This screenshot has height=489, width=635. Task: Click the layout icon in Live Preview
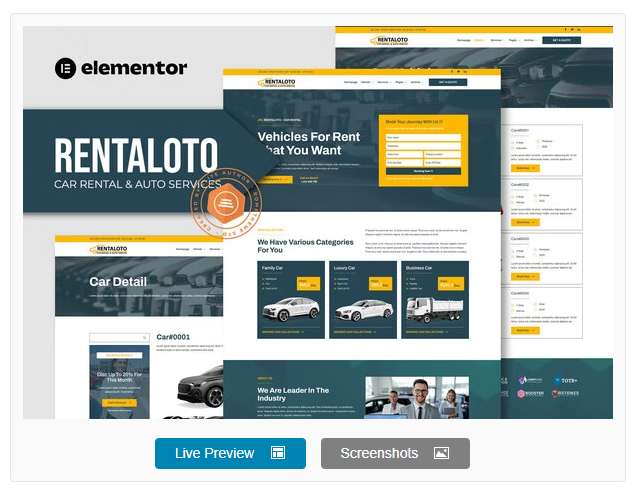[278, 453]
